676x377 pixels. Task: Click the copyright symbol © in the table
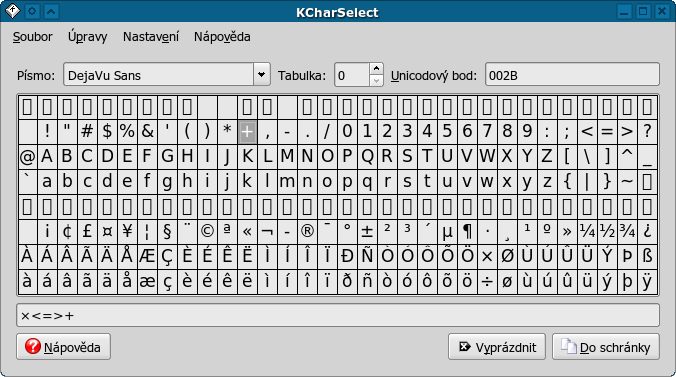[207, 232]
